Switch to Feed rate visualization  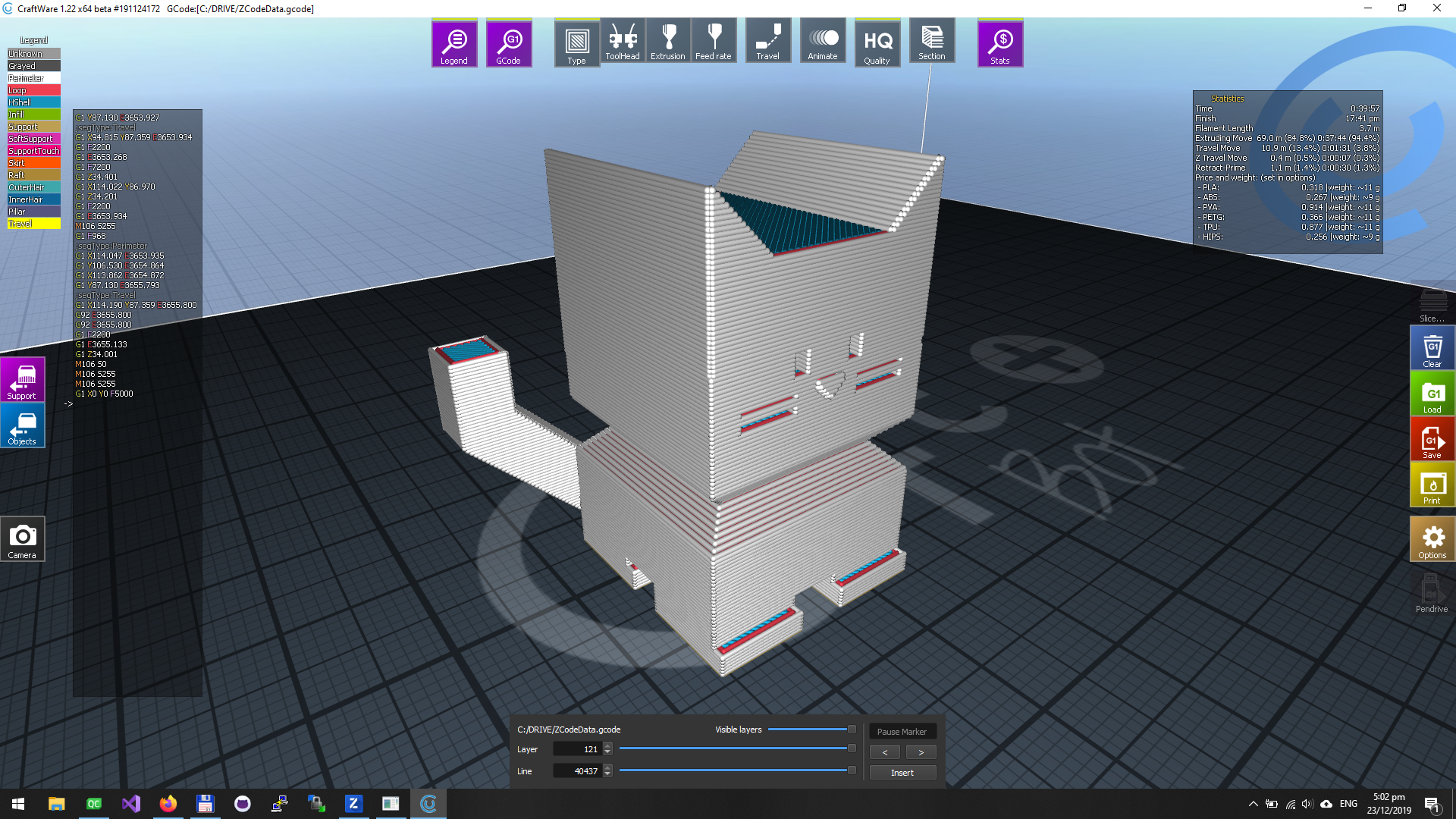click(x=713, y=42)
